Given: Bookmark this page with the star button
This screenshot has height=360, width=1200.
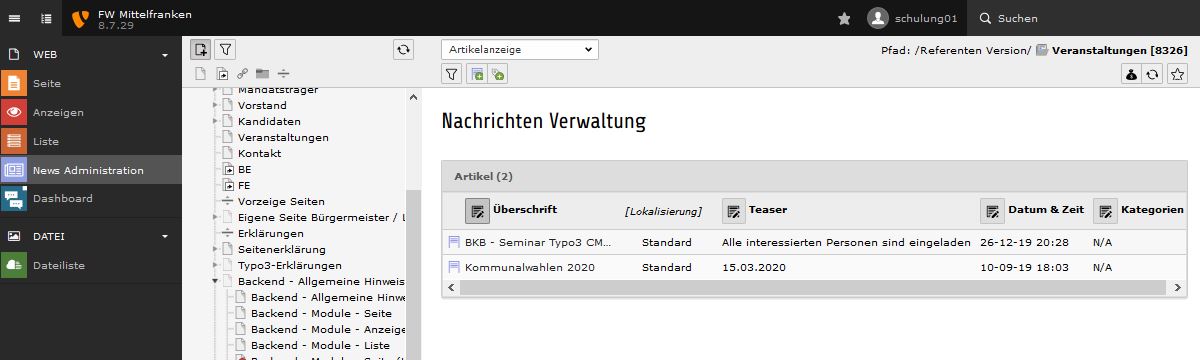Looking at the screenshot, I should point(1178,73).
